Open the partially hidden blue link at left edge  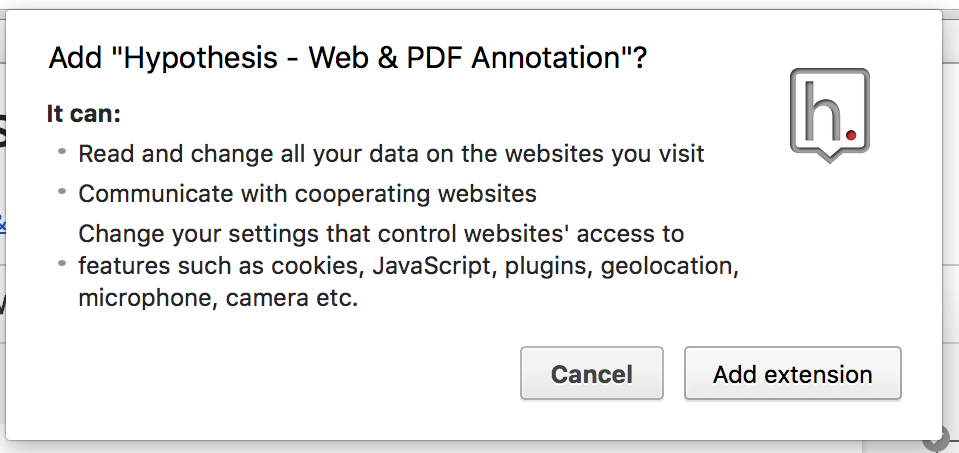click(x=2, y=224)
